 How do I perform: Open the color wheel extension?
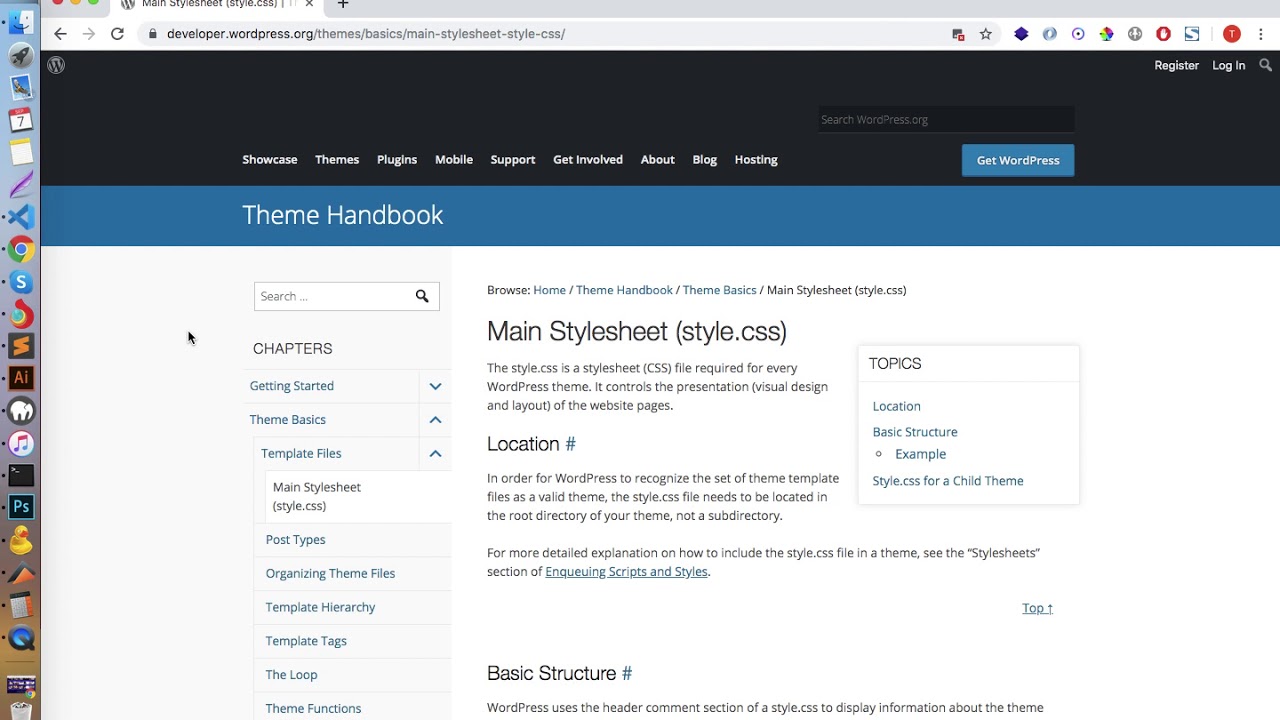pyautogui.click(x=1106, y=34)
